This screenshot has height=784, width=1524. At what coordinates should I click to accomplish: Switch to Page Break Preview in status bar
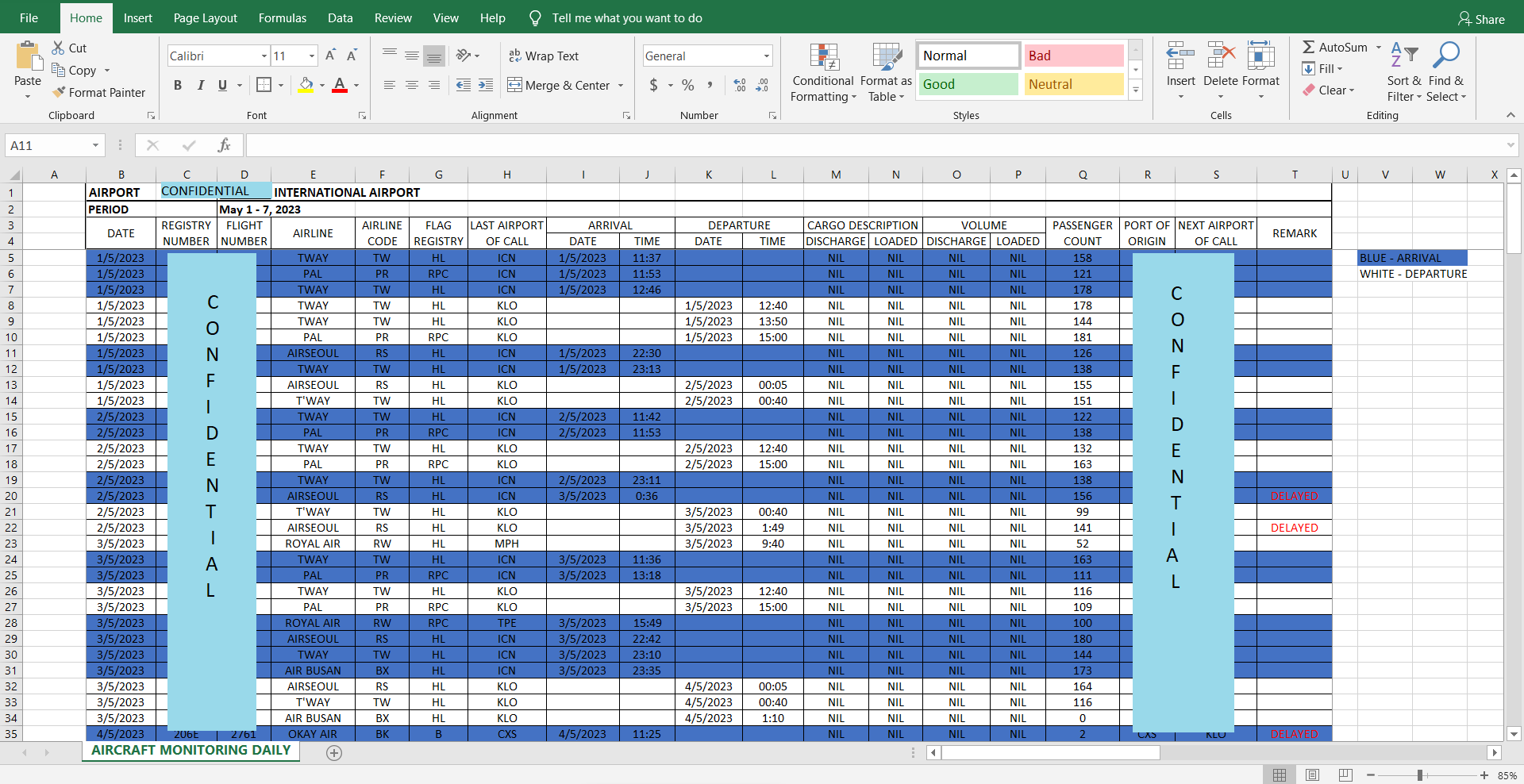[1345, 775]
